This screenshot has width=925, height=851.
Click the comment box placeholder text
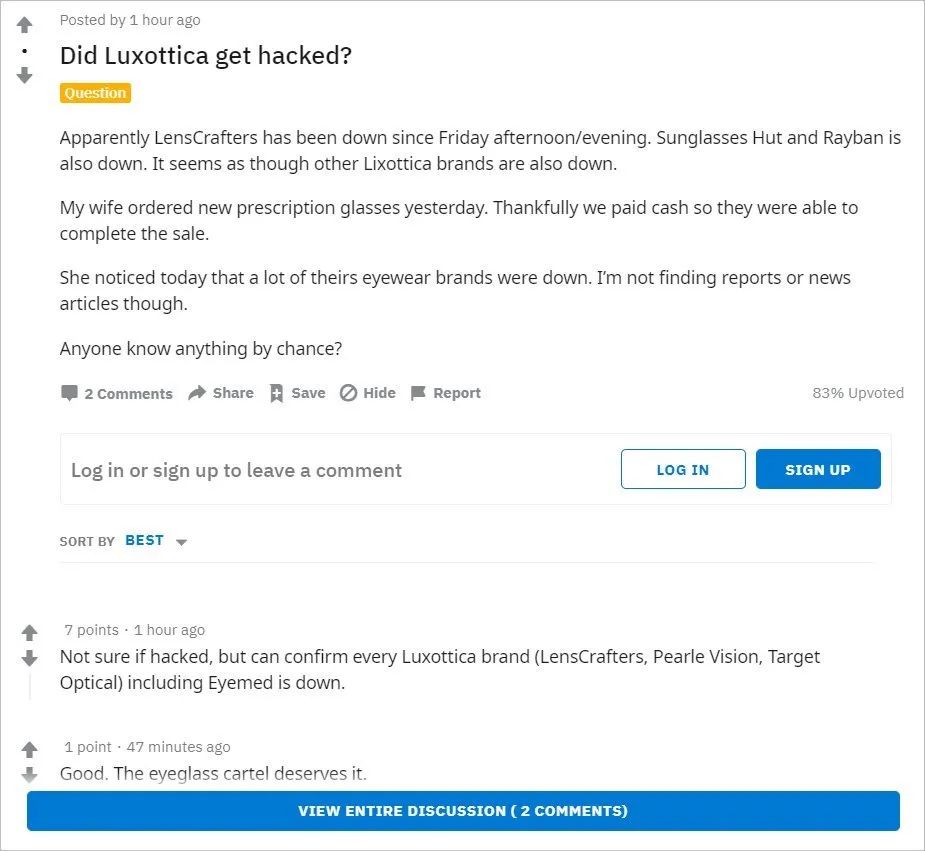point(236,470)
